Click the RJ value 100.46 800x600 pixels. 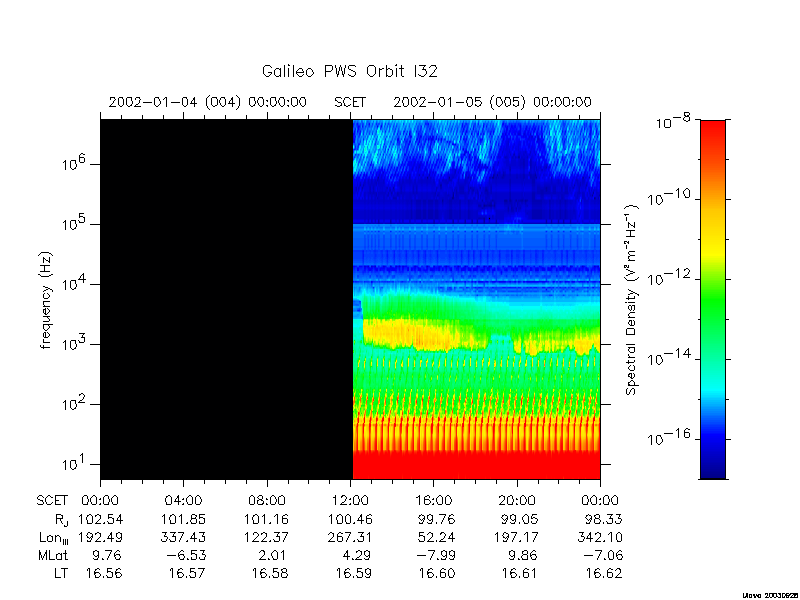click(x=350, y=519)
